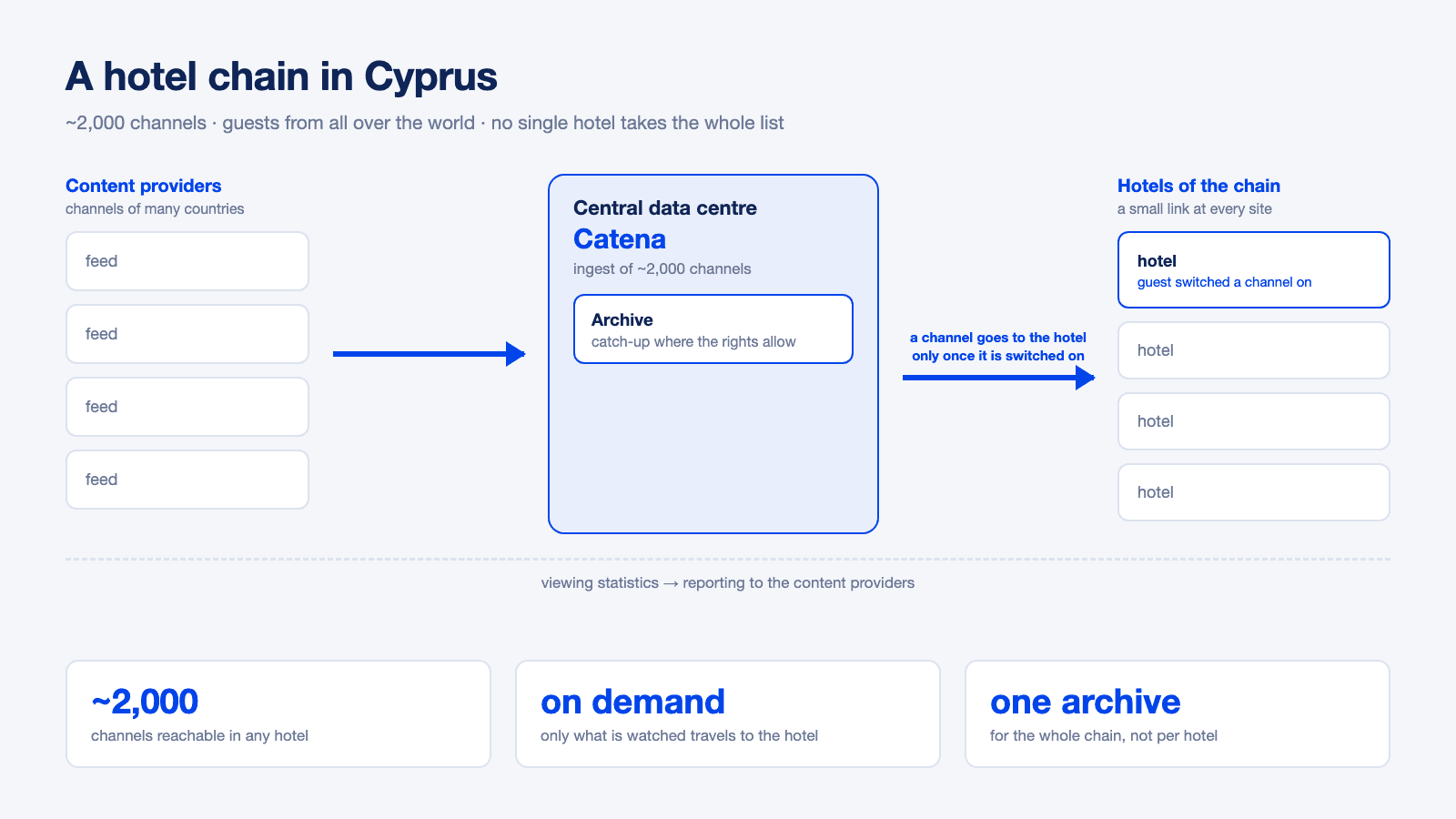Click the topmost feed card
This screenshot has width=1456, height=819.
pyautogui.click(x=187, y=261)
